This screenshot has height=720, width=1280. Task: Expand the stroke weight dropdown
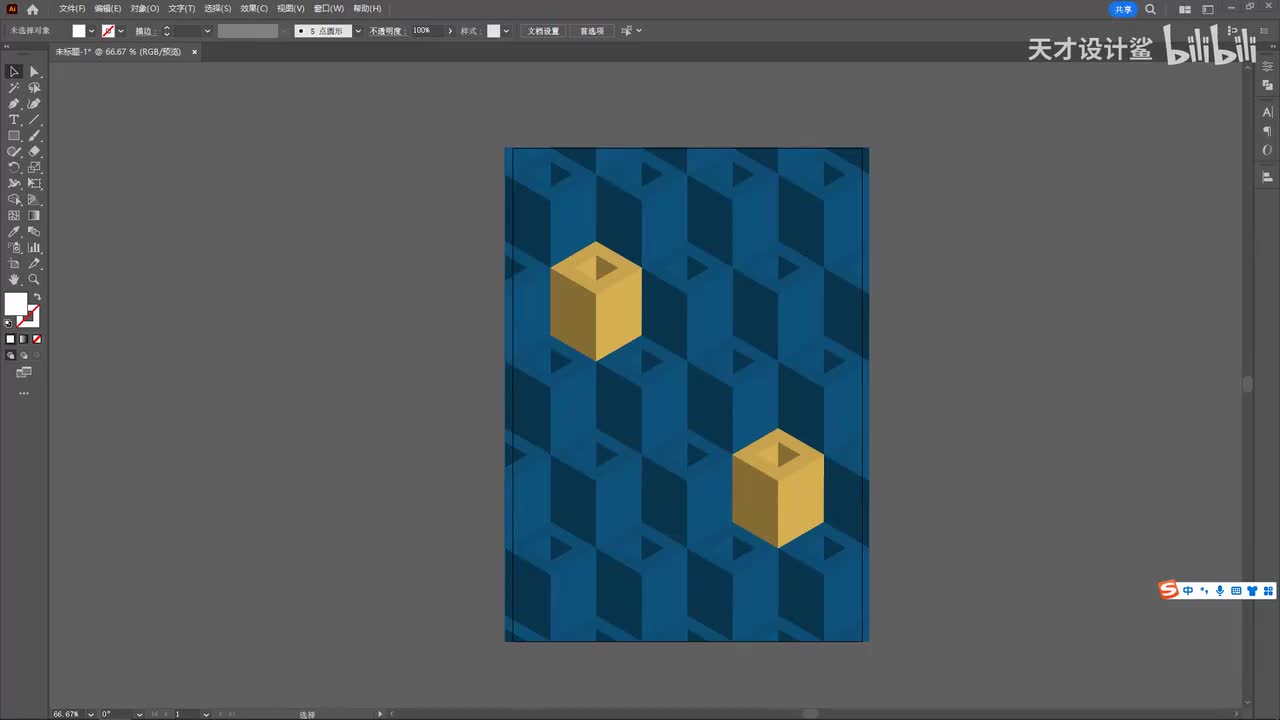207,31
